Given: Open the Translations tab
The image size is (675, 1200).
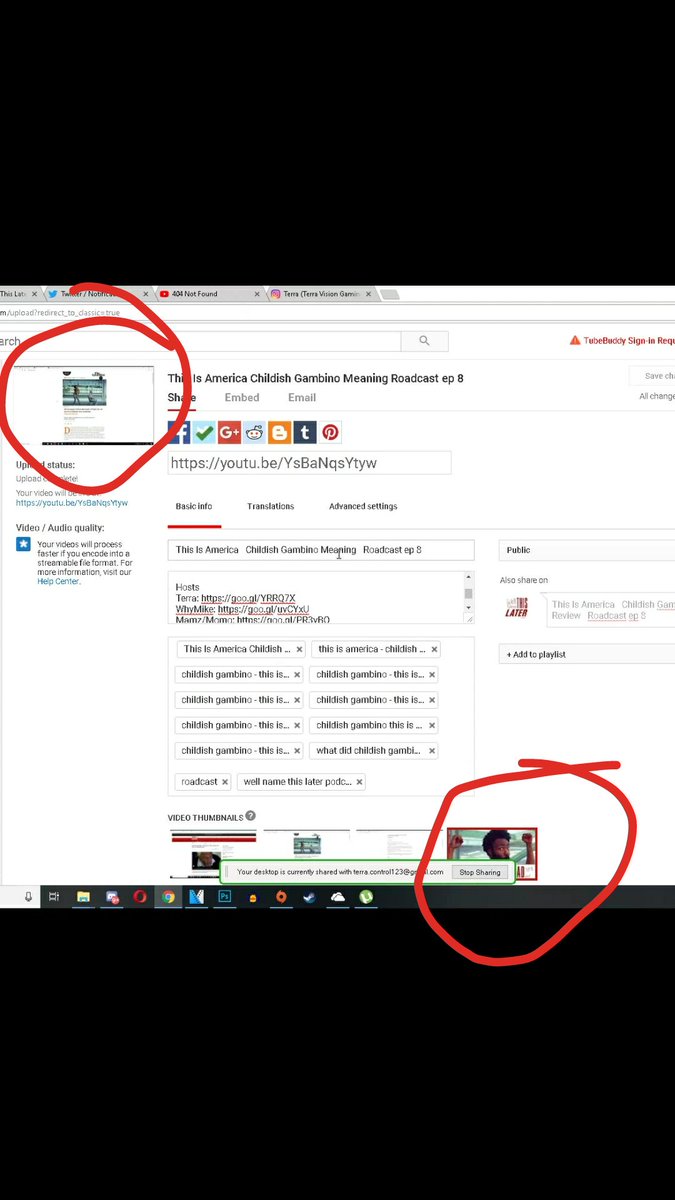Looking at the screenshot, I should (271, 506).
